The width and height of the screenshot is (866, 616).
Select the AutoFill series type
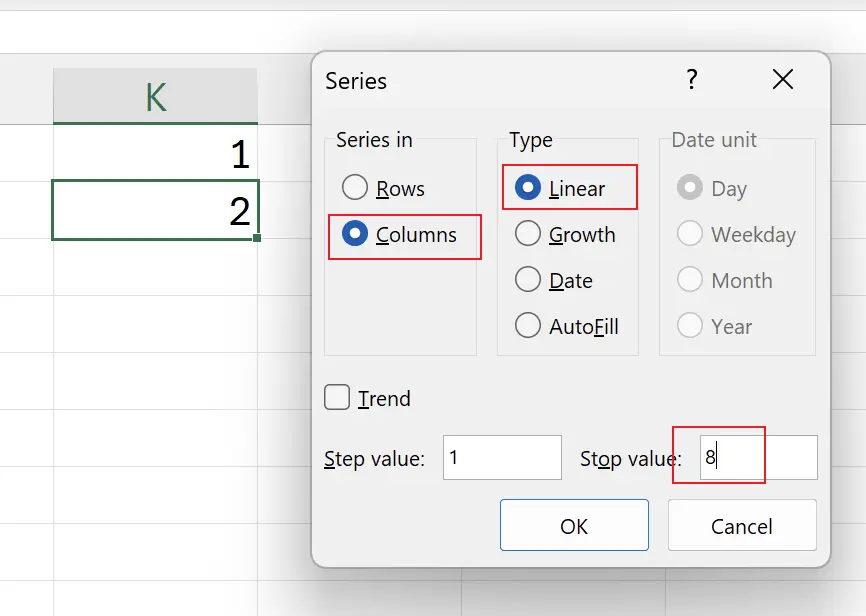pyautogui.click(x=528, y=326)
